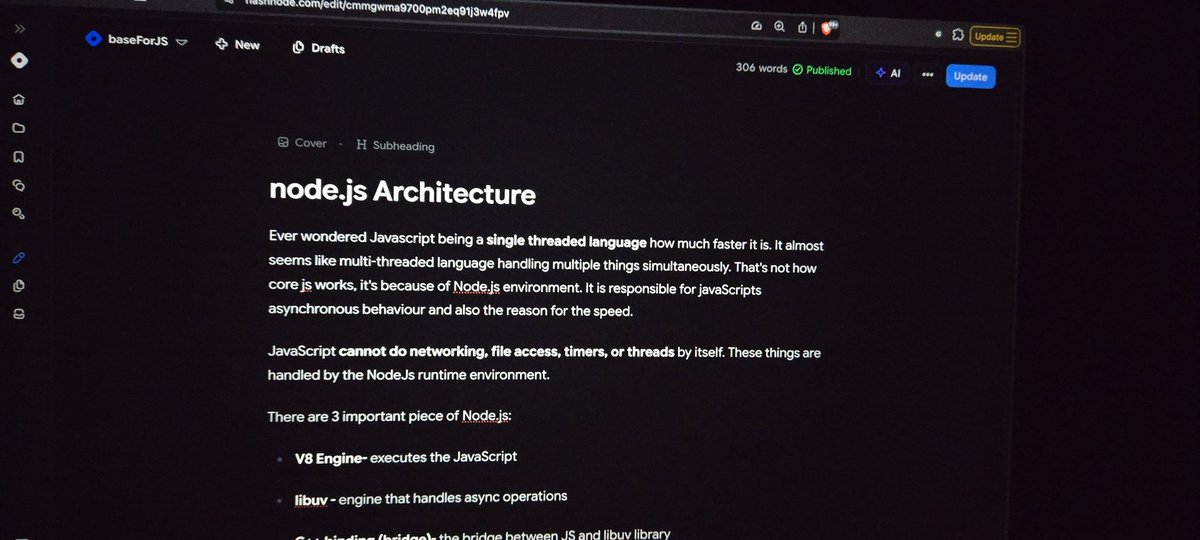This screenshot has height=540, width=1200.
Task: Add a Subheading
Action: (396, 145)
